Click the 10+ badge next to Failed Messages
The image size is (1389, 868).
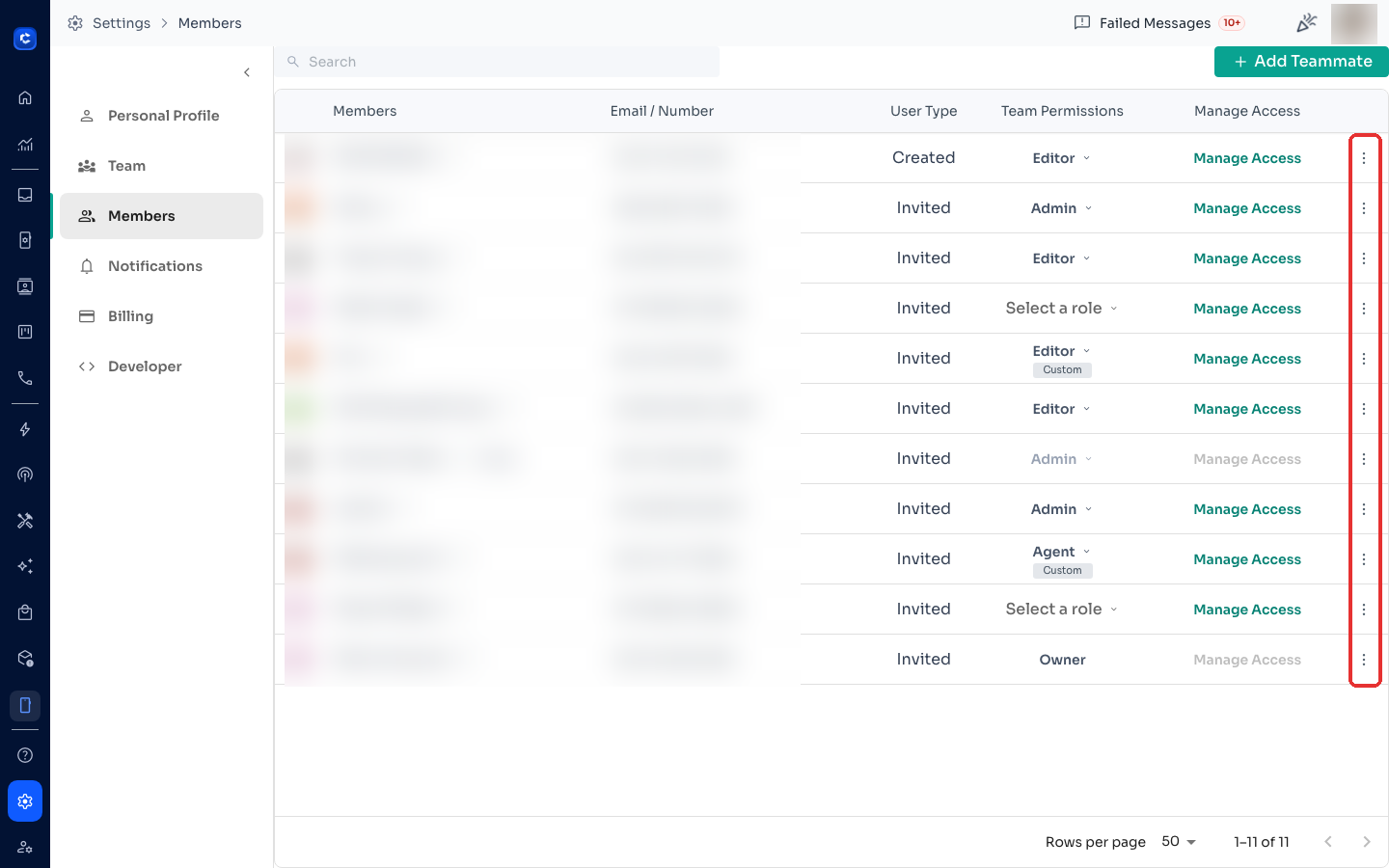[x=1232, y=23]
